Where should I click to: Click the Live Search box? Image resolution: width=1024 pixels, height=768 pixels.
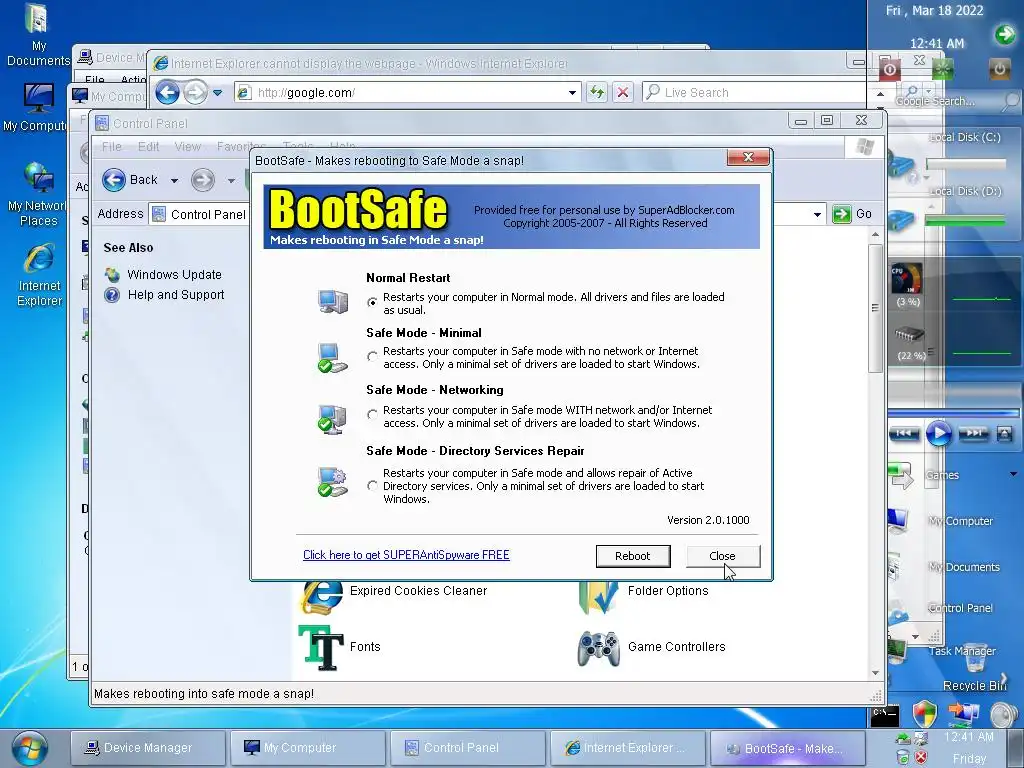point(754,93)
